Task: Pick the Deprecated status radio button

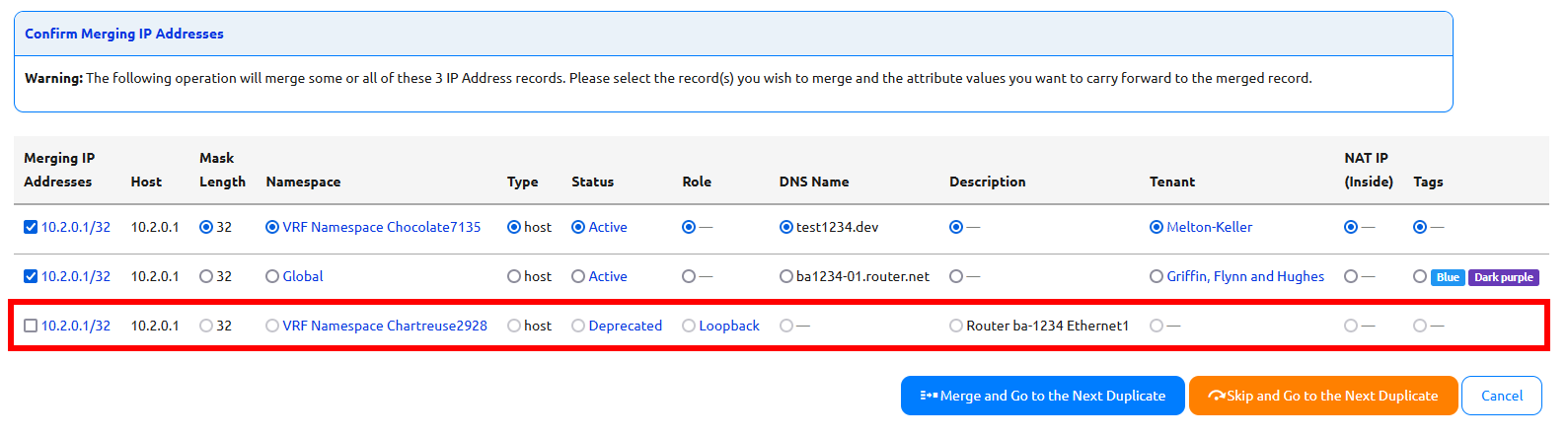Action: pos(578,326)
